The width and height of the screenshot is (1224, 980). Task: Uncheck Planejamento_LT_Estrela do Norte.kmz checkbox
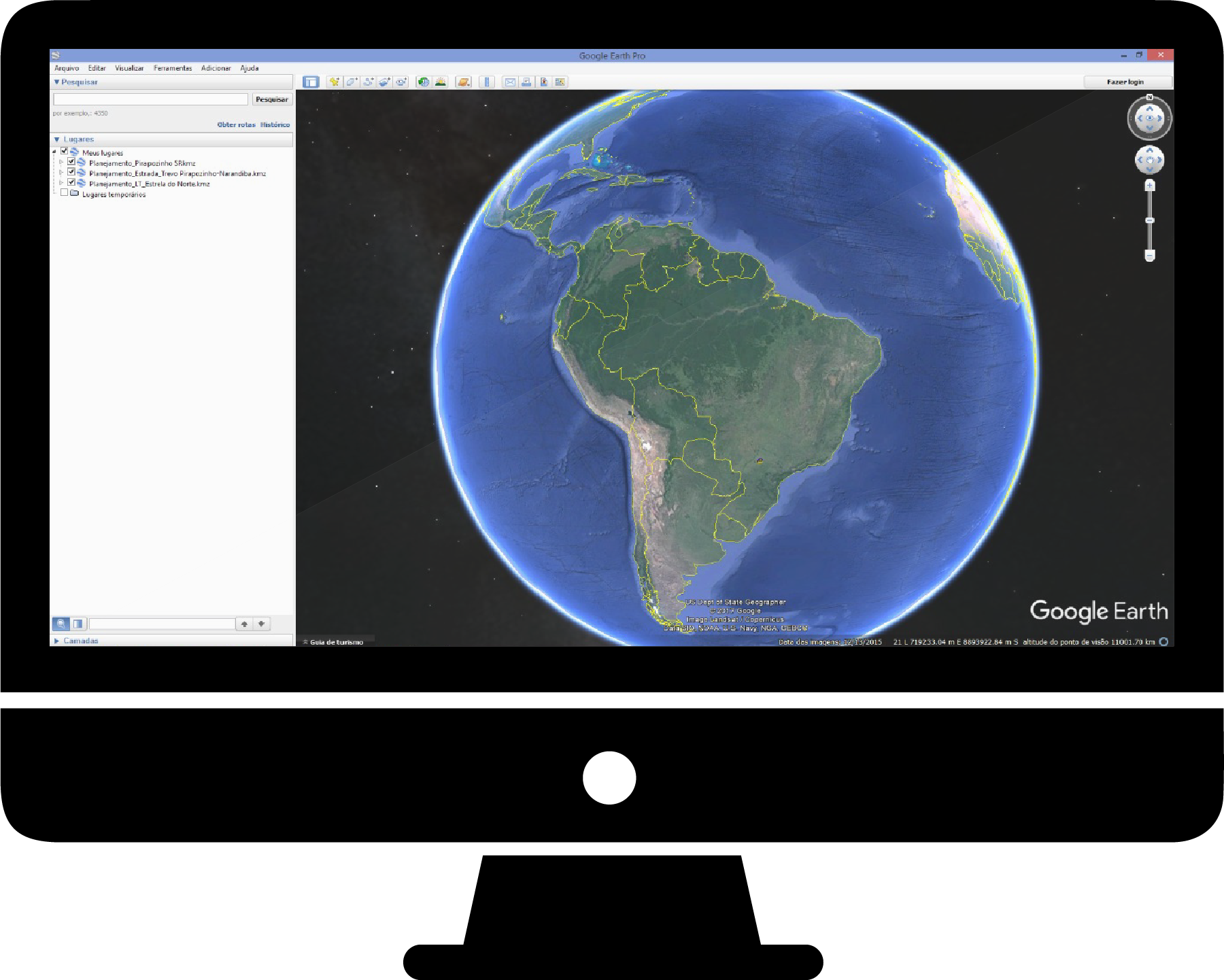tap(71, 182)
